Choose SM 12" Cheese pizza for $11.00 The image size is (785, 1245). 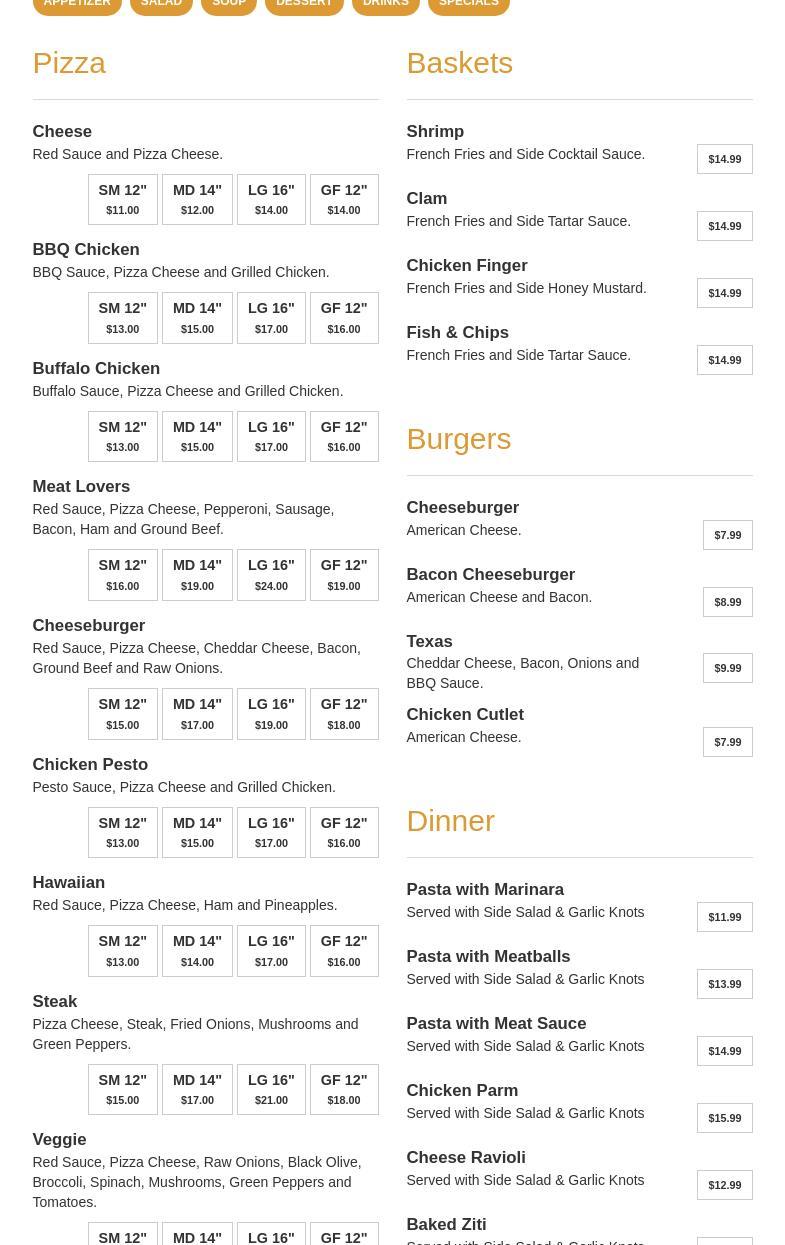123,199
